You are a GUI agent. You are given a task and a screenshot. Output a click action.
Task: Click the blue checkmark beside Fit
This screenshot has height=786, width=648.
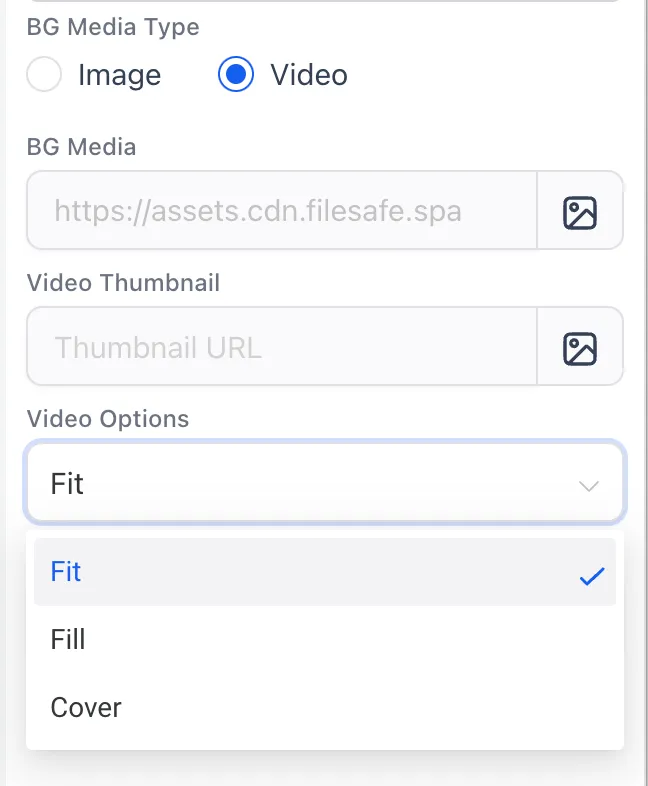592,576
